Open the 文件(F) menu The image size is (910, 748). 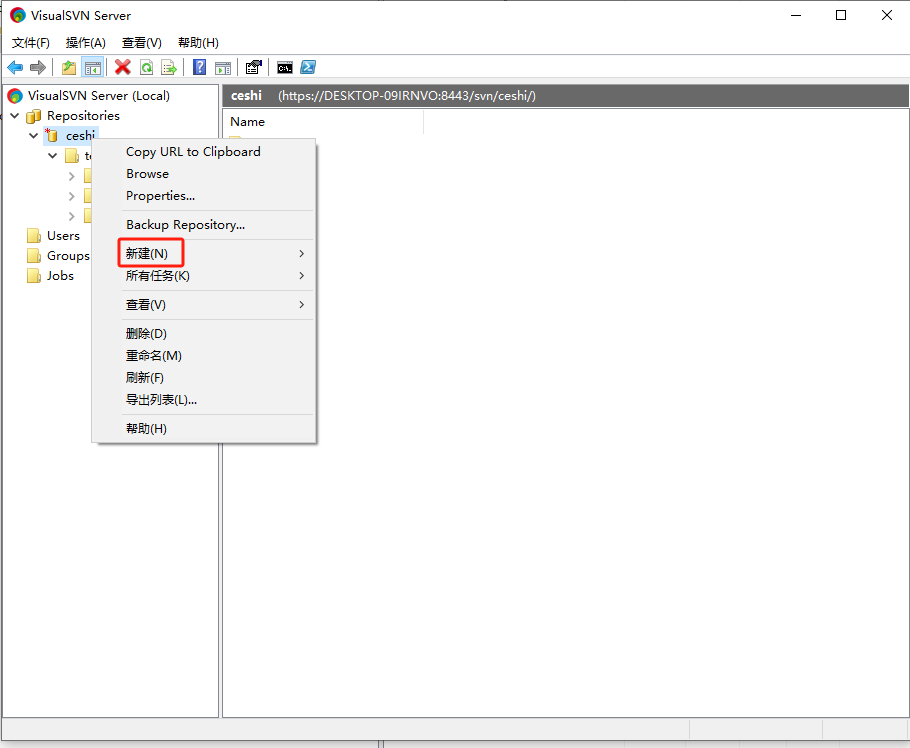click(x=31, y=42)
